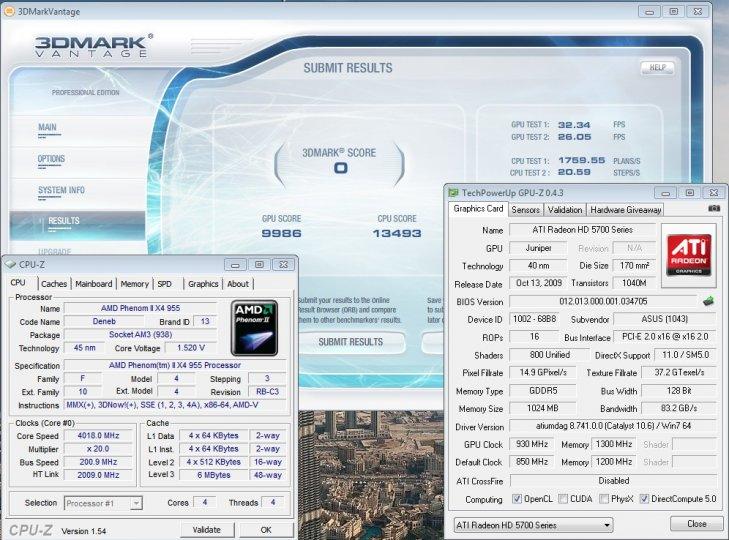Click the Validate button in CPU-Z
The image size is (729, 540).
pyautogui.click(x=207, y=529)
